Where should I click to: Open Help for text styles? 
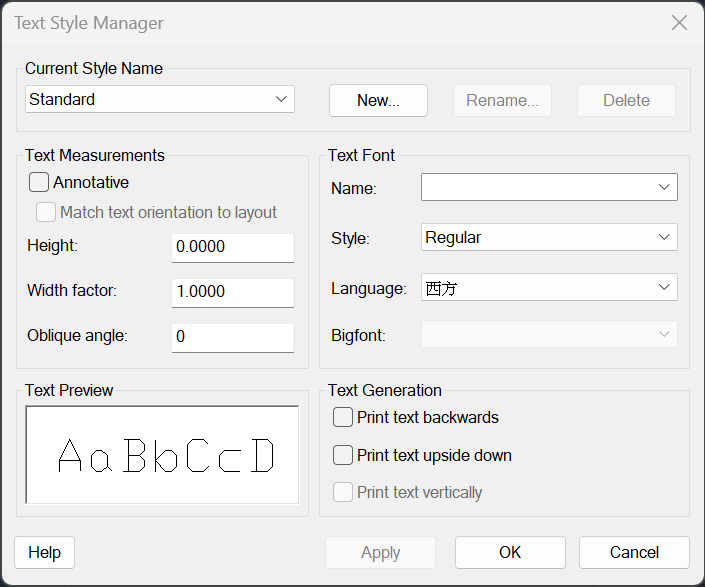[45, 552]
